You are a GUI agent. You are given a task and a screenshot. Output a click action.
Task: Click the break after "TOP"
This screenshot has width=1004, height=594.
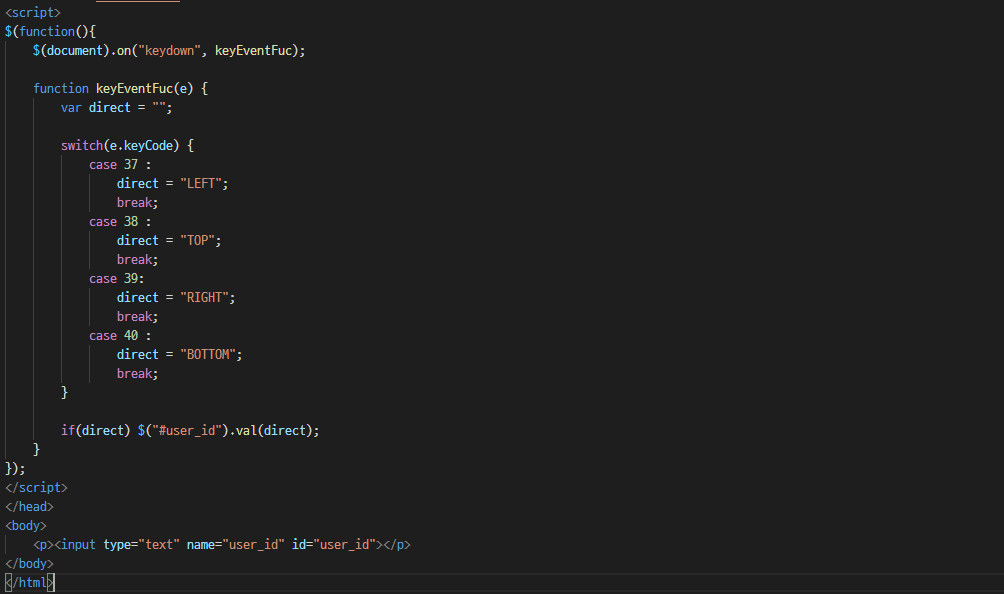138,260
